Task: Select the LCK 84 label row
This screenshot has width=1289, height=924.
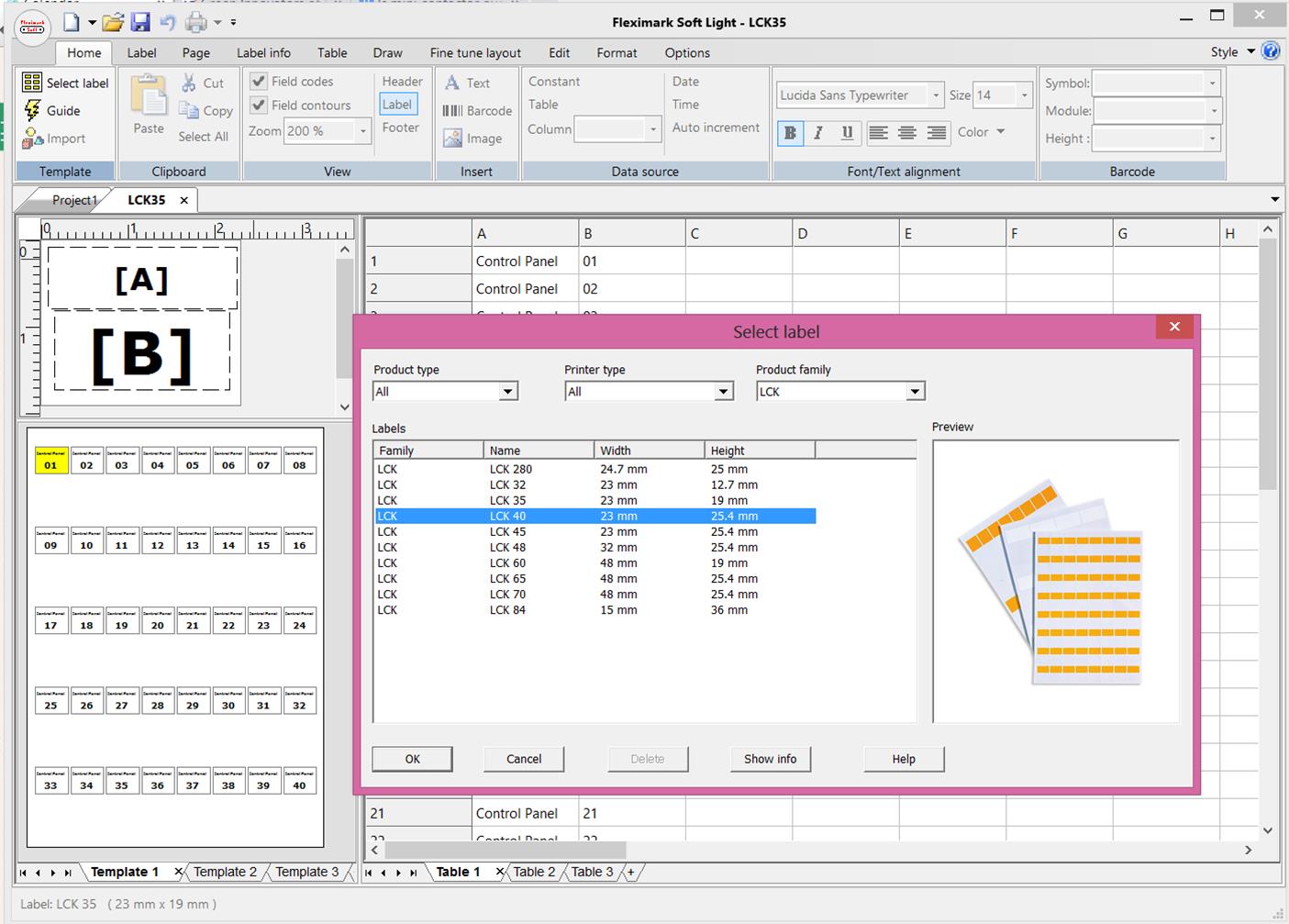Action: point(595,609)
